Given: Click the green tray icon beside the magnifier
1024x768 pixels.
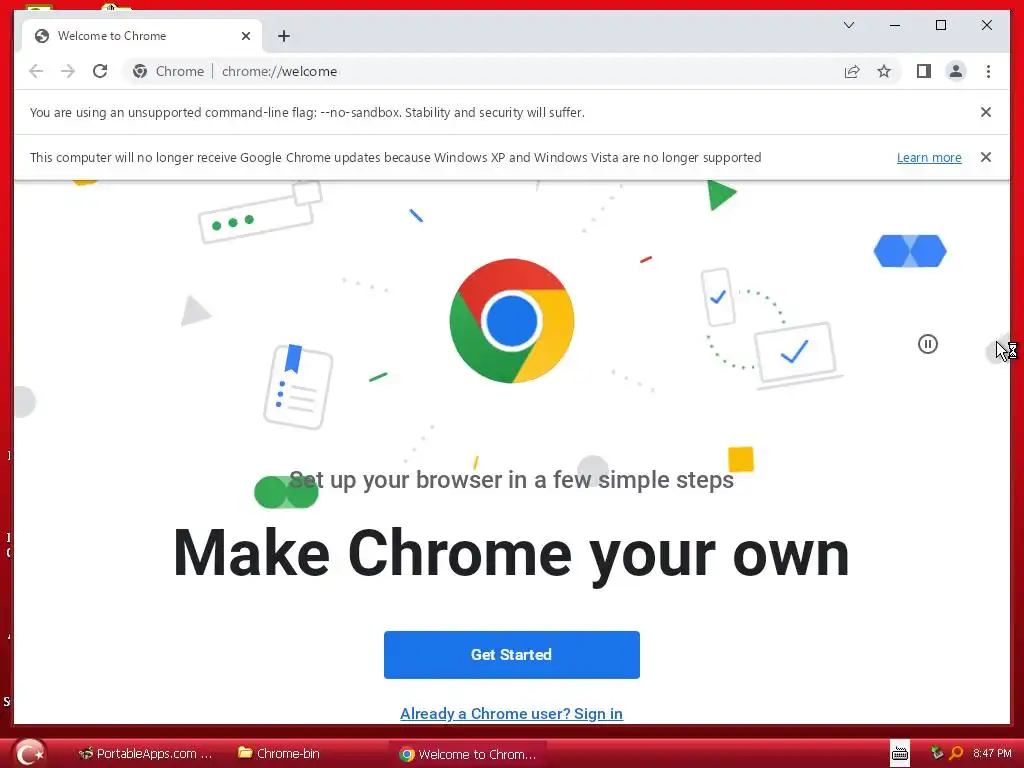Looking at the screenshot, I should 936,753.
